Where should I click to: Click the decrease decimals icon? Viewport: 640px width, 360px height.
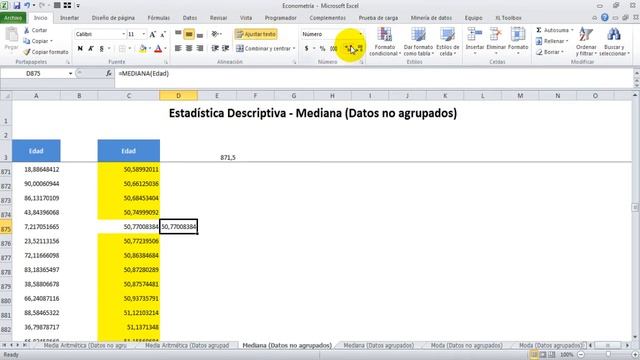359,49
